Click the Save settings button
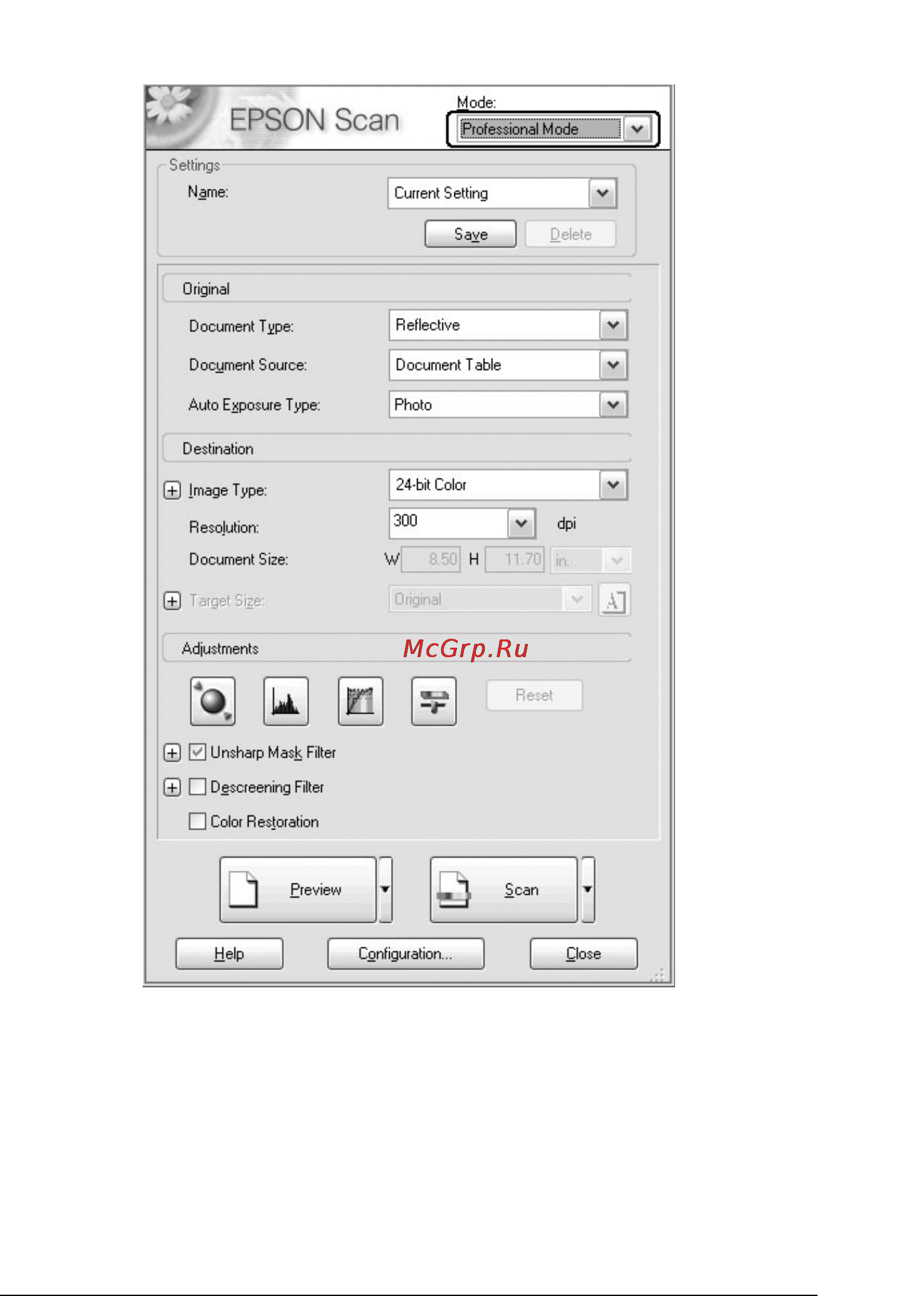 pyautogui.click(x=471, y=234)
